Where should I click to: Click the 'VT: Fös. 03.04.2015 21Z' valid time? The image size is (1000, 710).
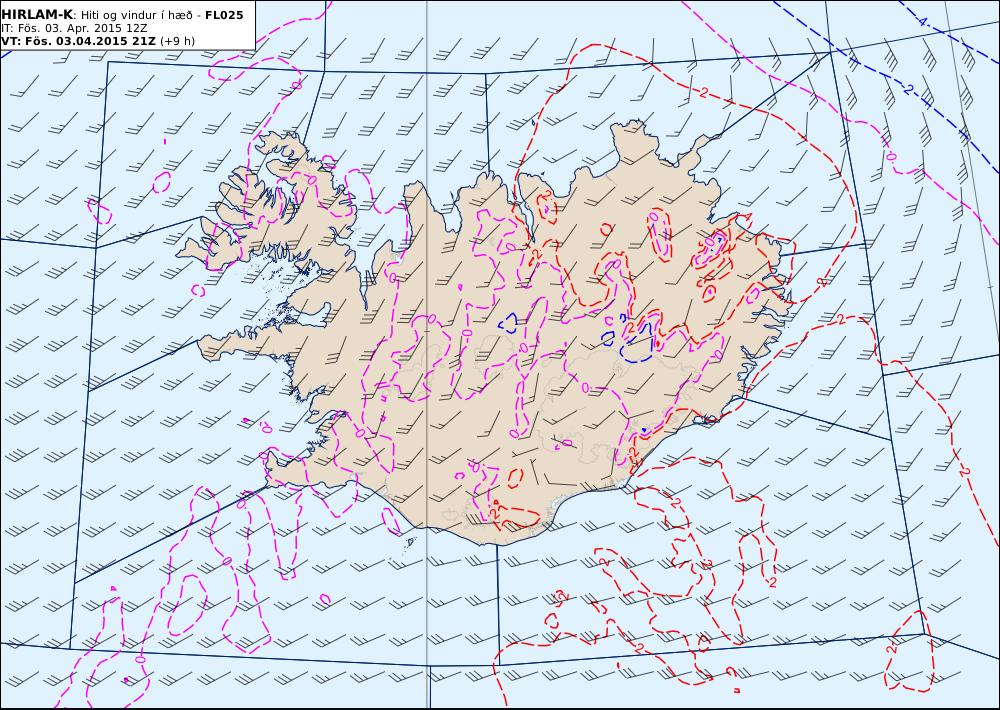click(78, 41)
